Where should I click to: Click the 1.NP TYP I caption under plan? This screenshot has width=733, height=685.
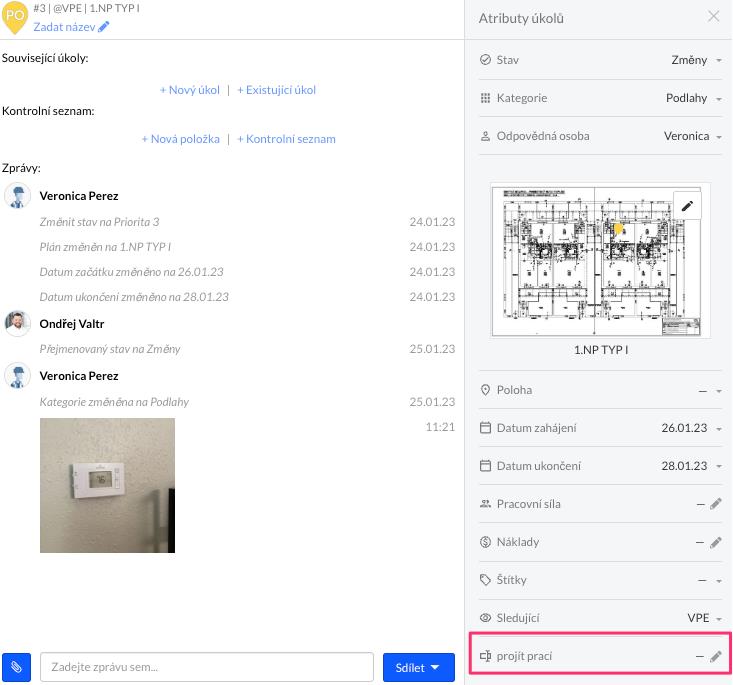[601, 350]
